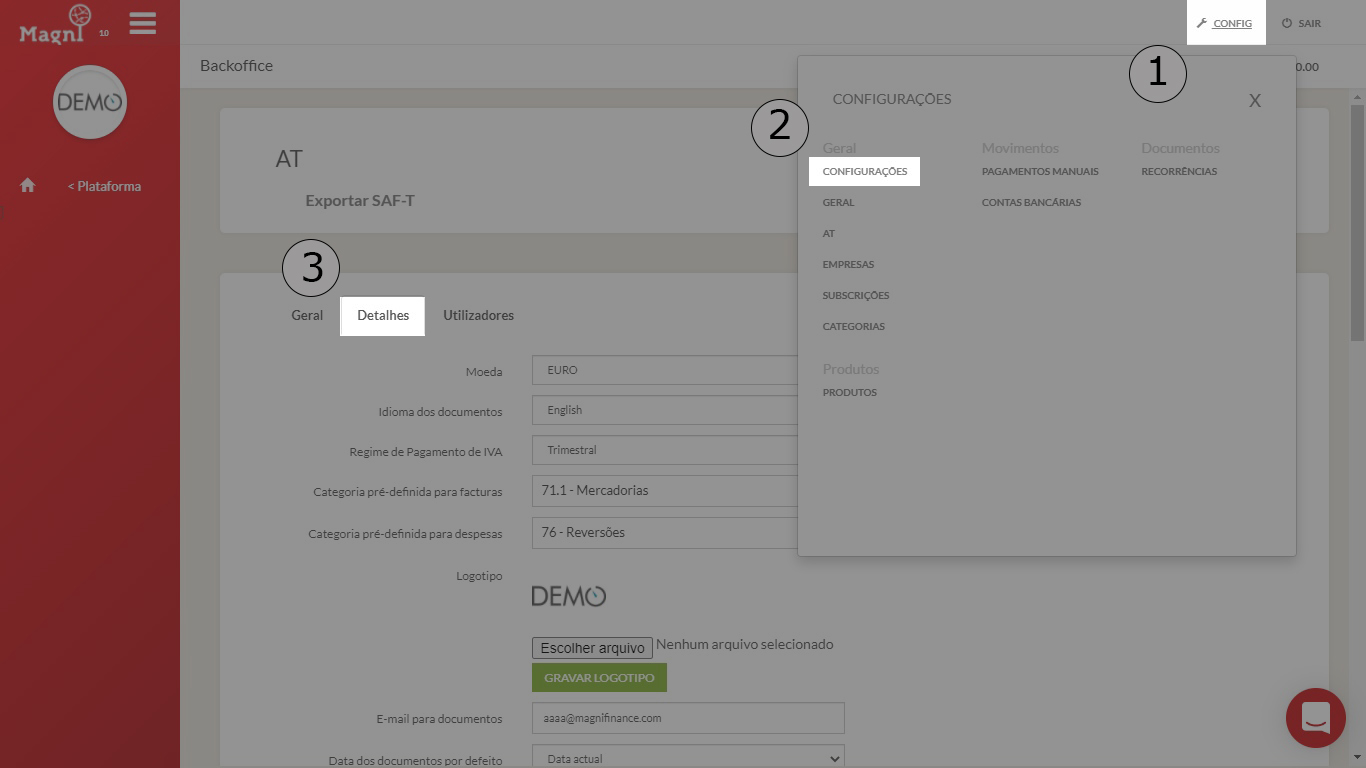Open the hamburger menu icon
This screenshot has height=768, width=1366.
pos(143,23)
